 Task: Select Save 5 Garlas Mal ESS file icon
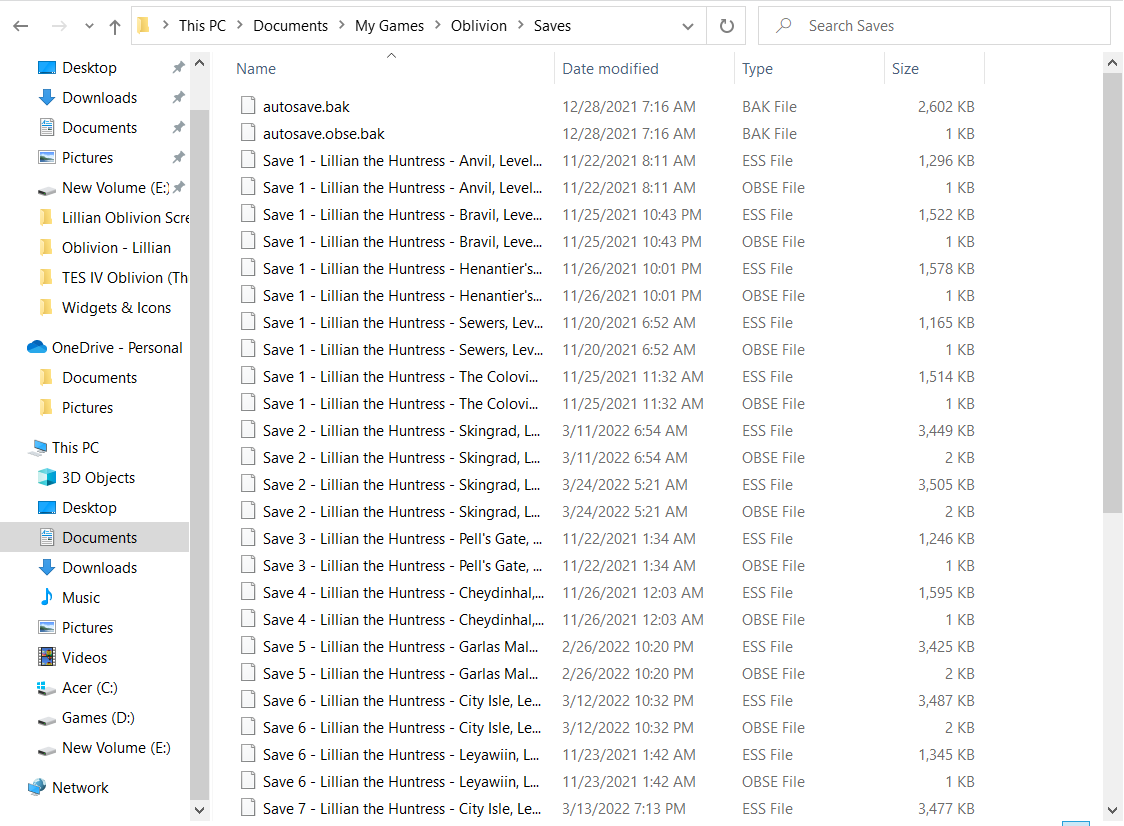[248, 646]
